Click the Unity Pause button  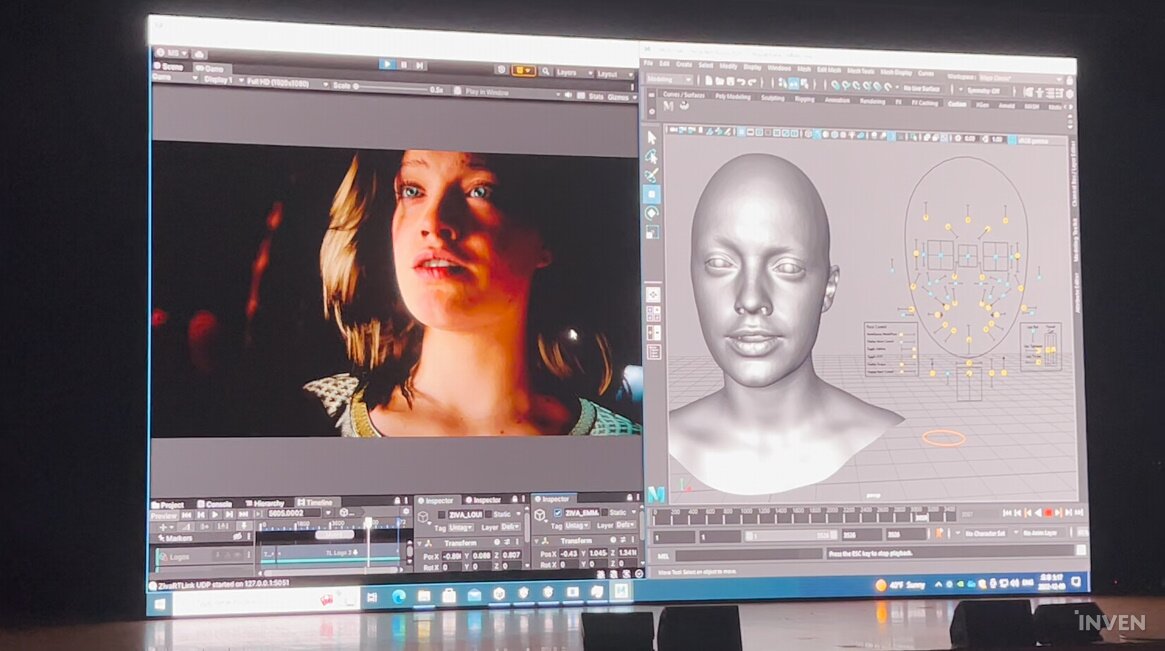pos(403,64)
